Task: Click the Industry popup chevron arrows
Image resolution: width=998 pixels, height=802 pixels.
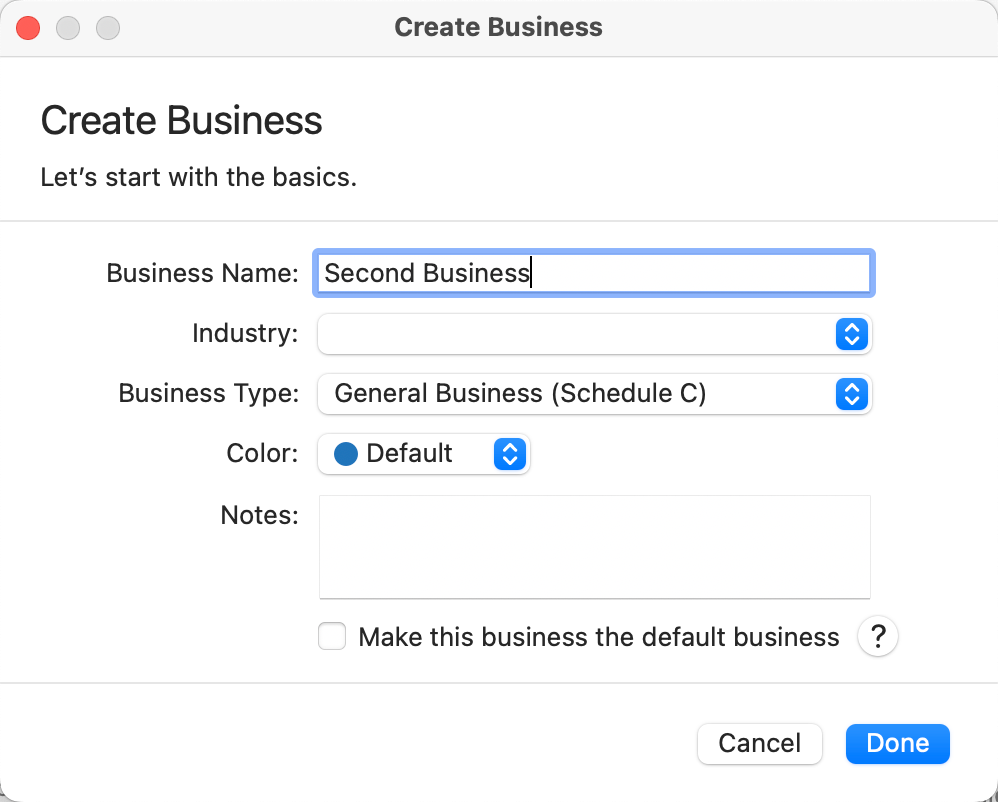Action: point(850,334)
